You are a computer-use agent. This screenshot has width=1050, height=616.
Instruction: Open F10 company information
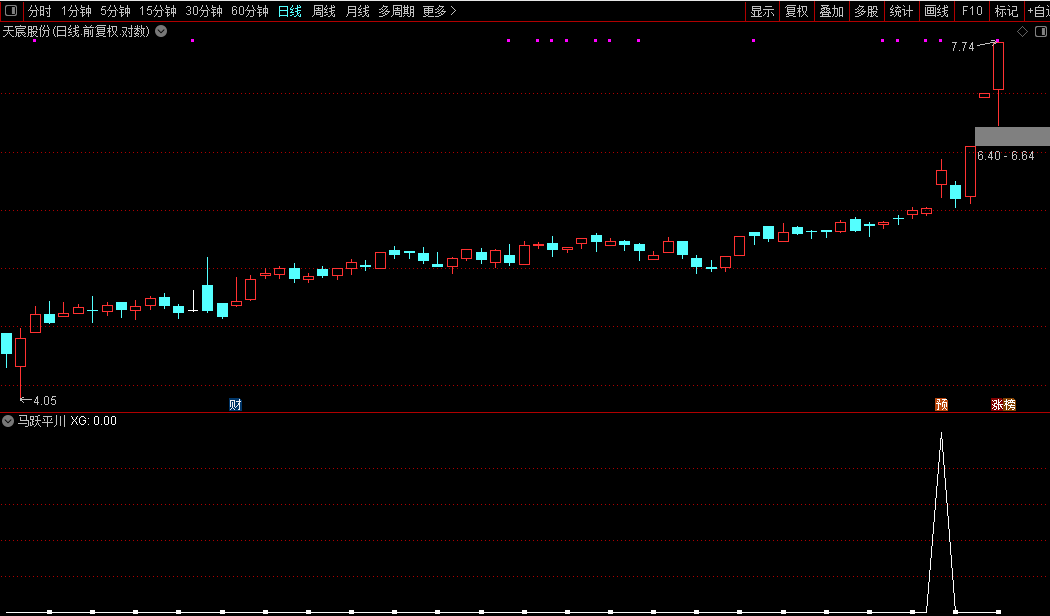click(x=972, y=11)
